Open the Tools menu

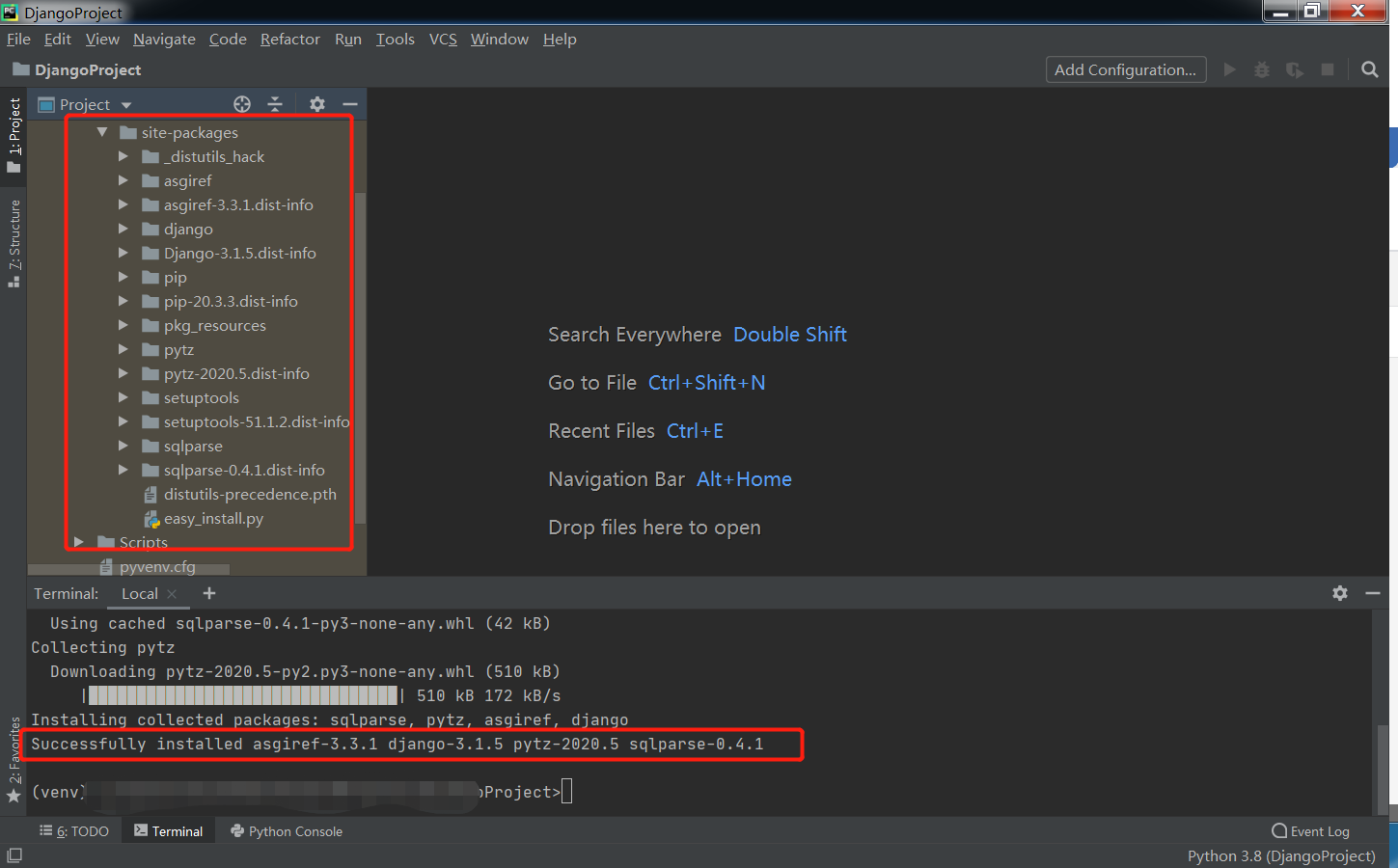click(395, 39)
